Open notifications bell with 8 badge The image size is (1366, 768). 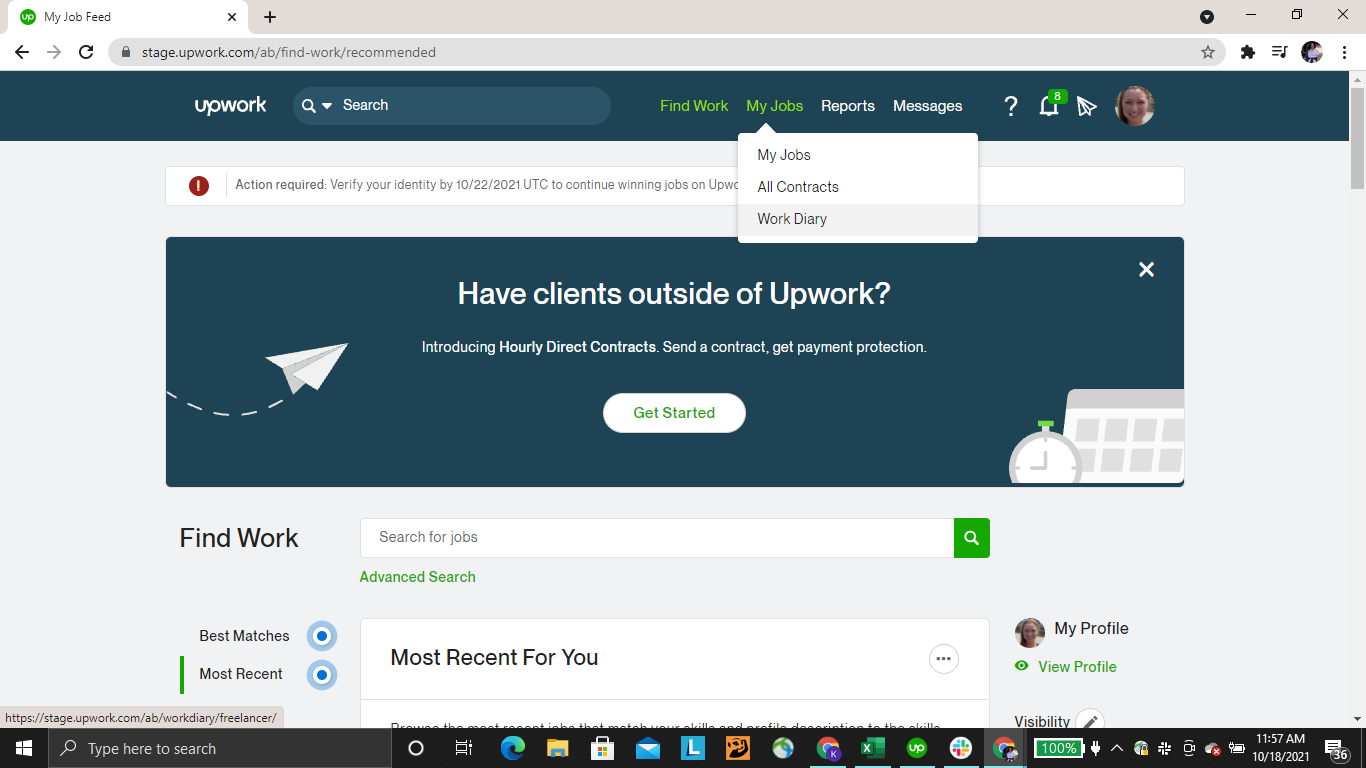[1049, 106]
